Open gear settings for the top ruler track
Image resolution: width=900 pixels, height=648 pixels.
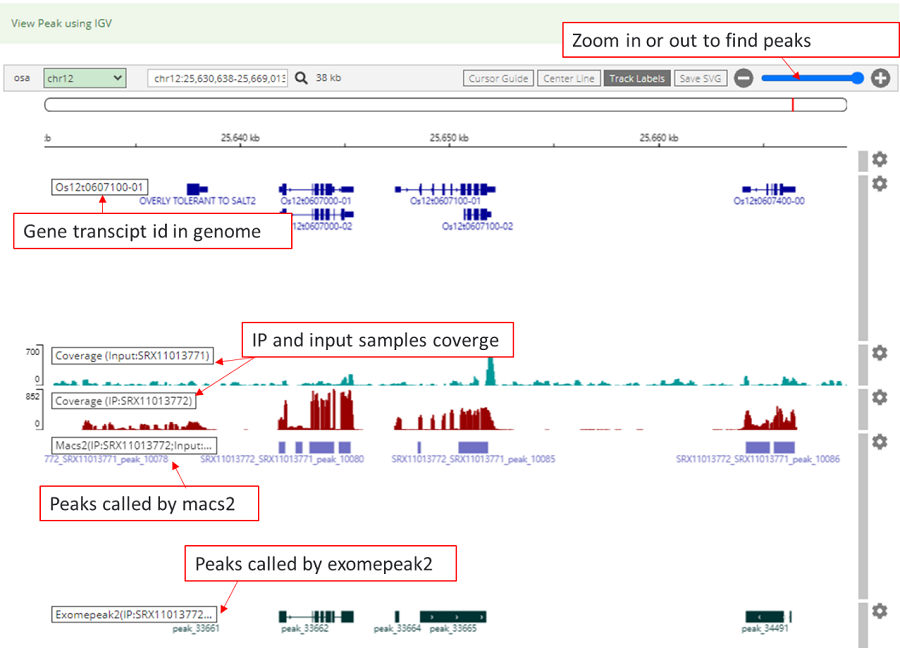point(879,159)
